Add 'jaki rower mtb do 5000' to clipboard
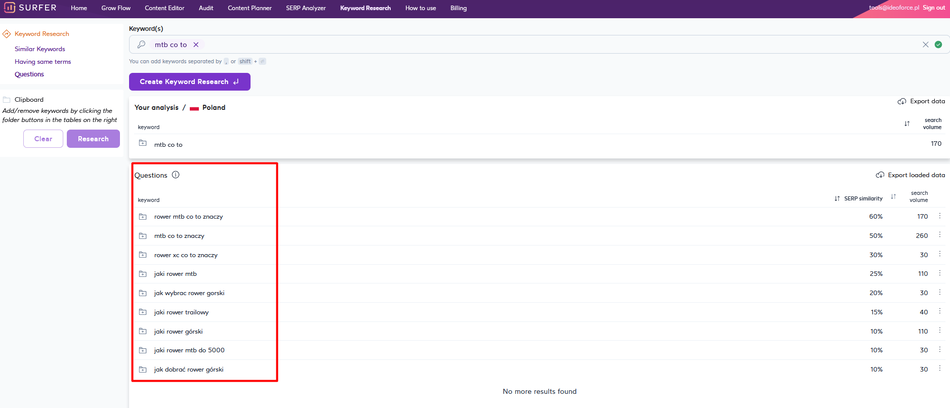 coord(143,351)
